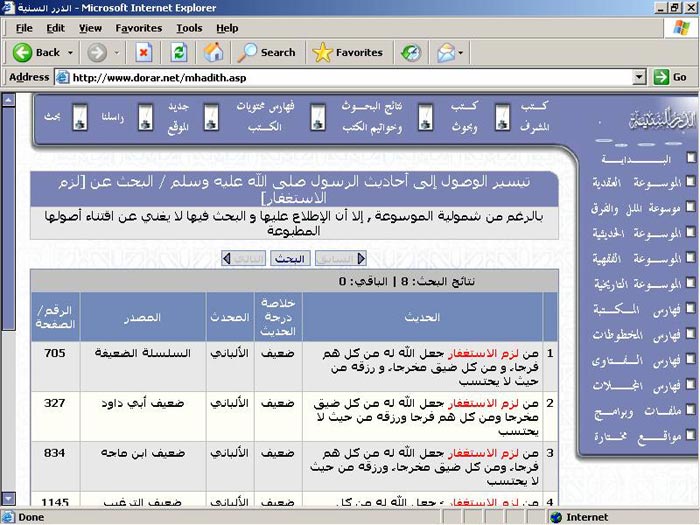The height and width of the screenshot is (525, 700).
Task: Go to the Home page icon
Action: click(213, 52)
